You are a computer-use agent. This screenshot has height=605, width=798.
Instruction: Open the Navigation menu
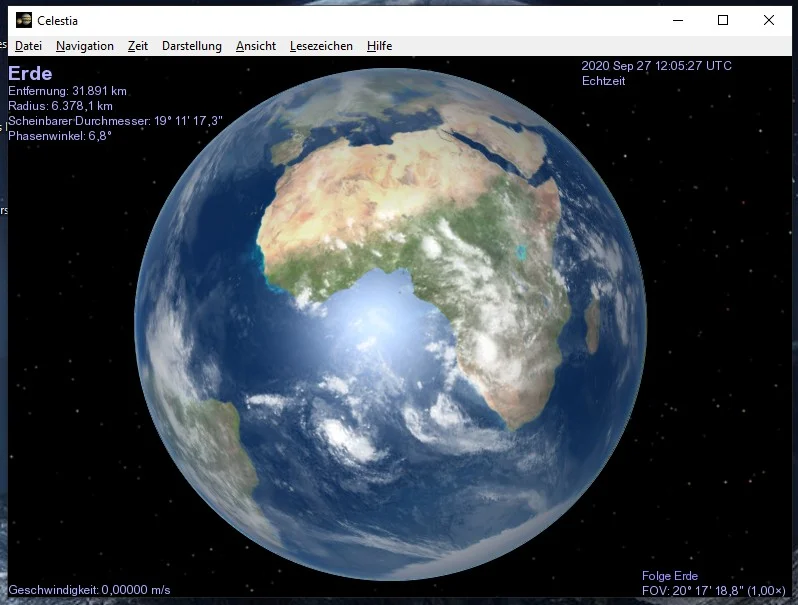point(84,46)
